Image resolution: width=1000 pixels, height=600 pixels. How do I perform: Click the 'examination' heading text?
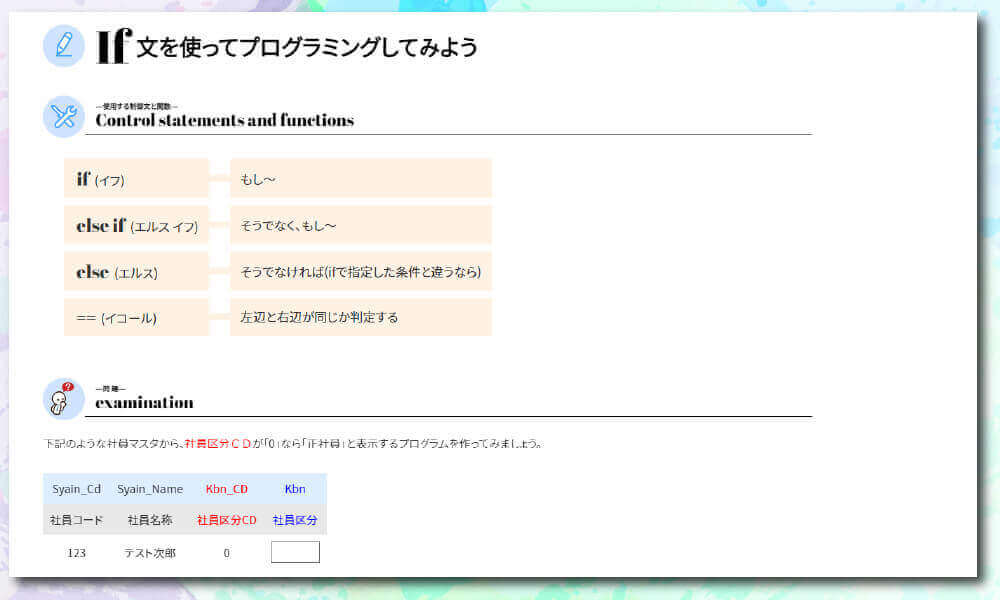pyautogui.click(x=144, y=402)
